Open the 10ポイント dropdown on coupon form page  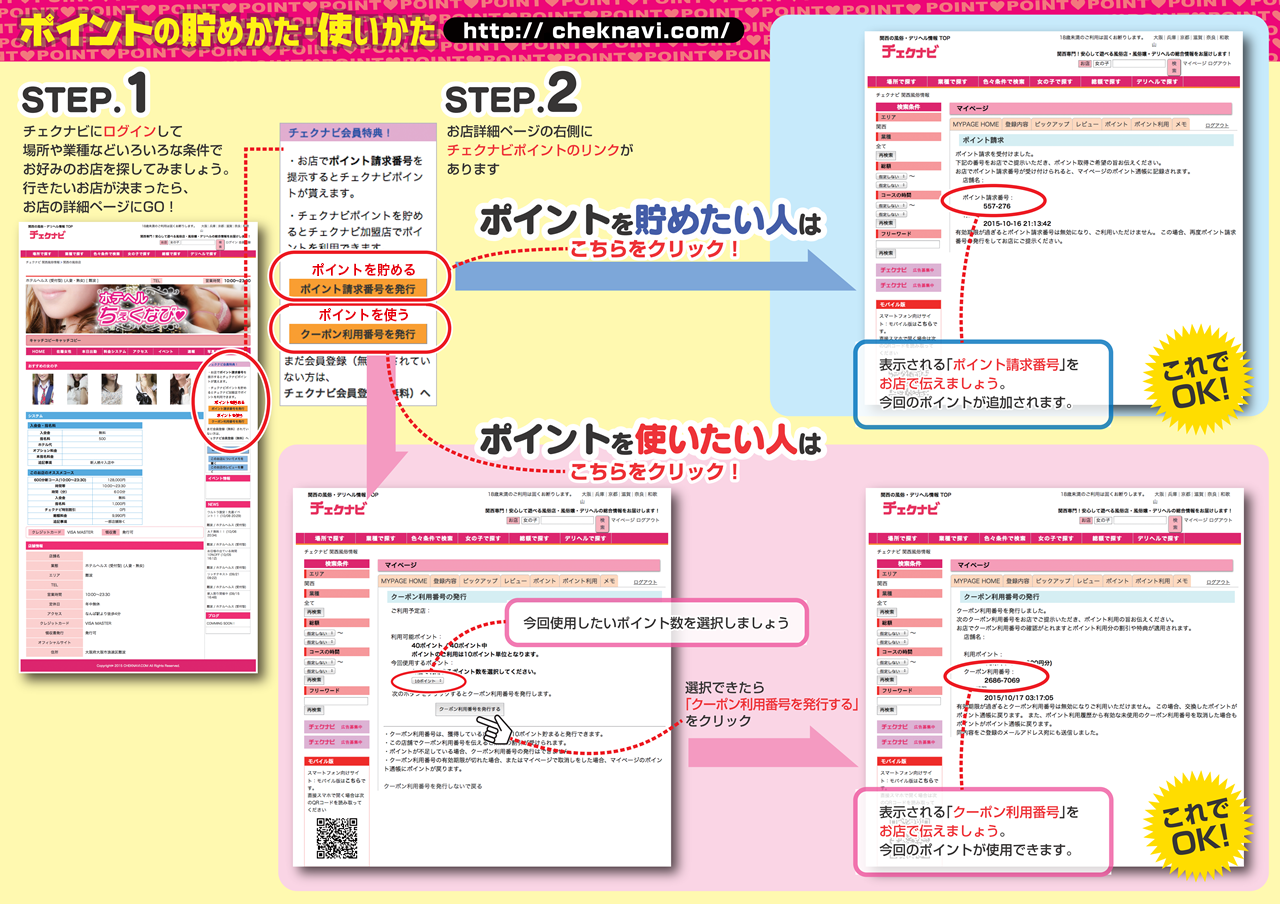(427, 681)
